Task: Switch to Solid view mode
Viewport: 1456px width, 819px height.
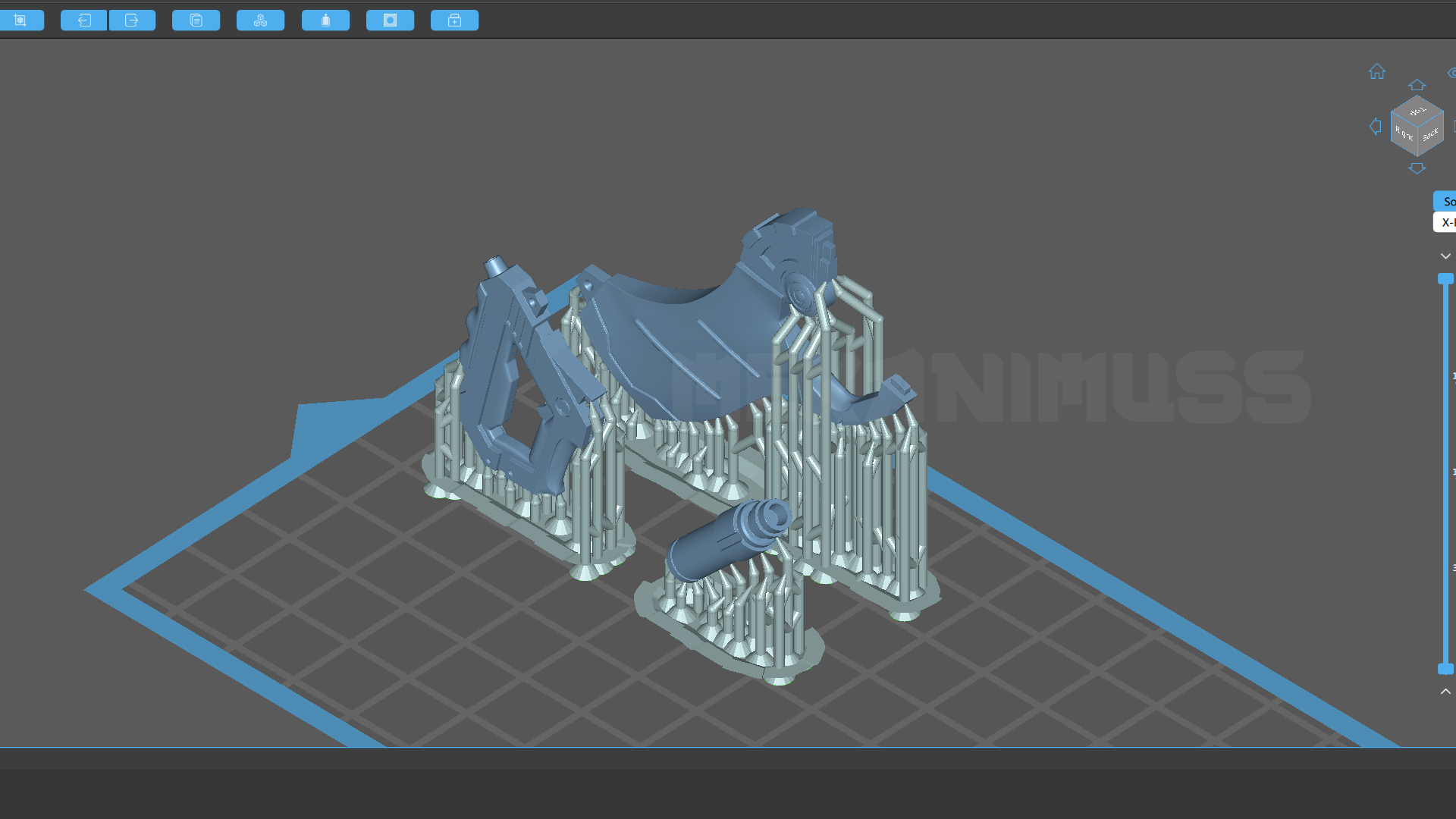Action: point(1445,201)
